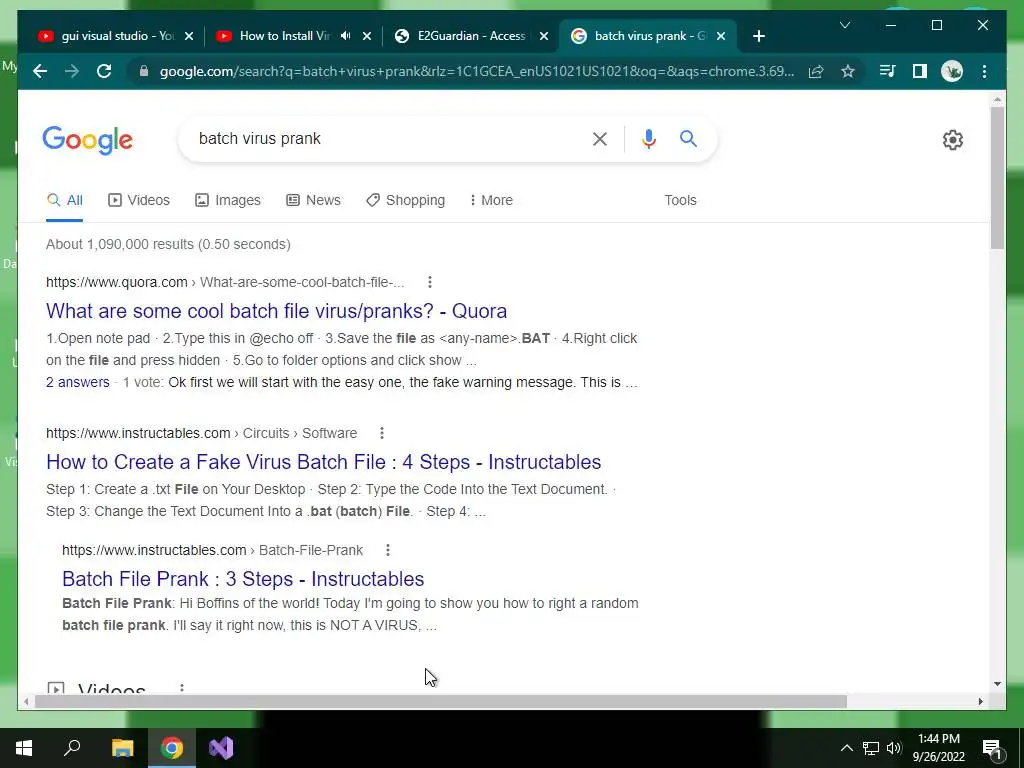Open Batch File Prank : 3 Steps link
Viewport: 1024px width, 768px height.
(243, 579)
